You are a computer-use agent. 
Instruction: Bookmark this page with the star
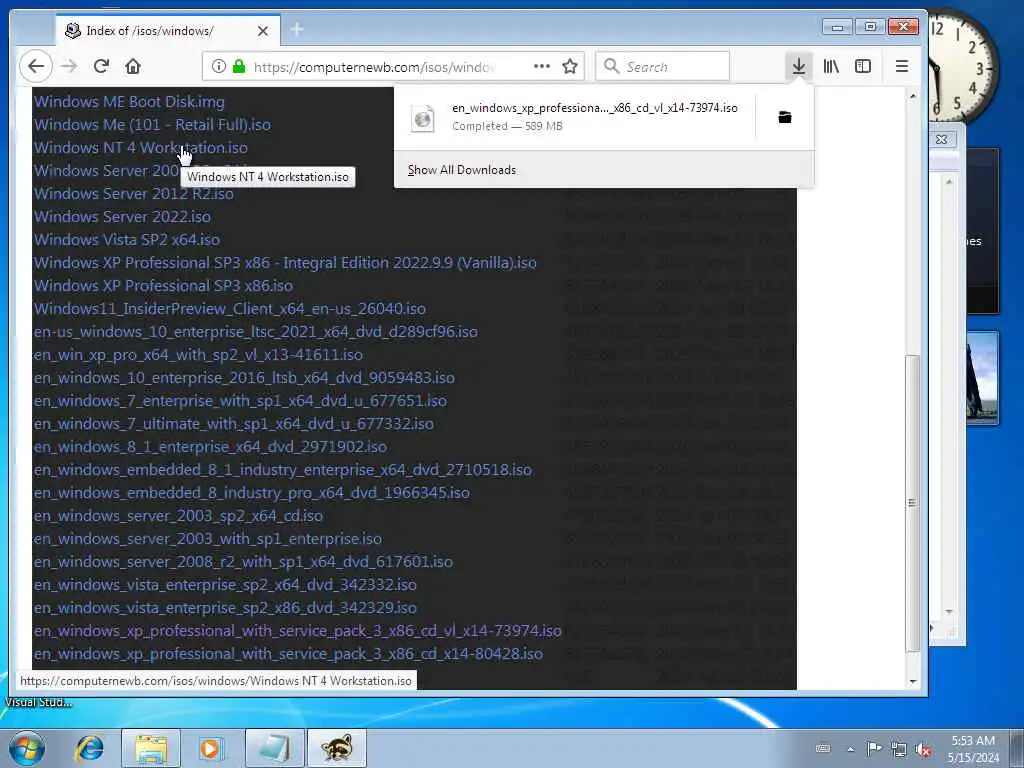570,66
